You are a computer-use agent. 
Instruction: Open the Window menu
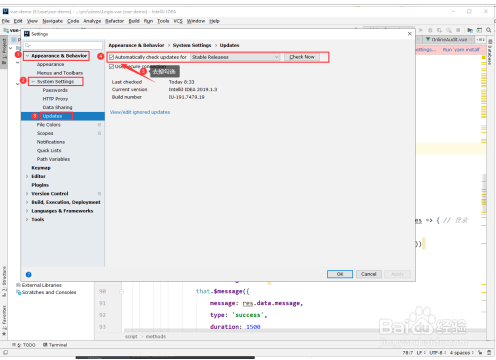click(x=196, y=21)
